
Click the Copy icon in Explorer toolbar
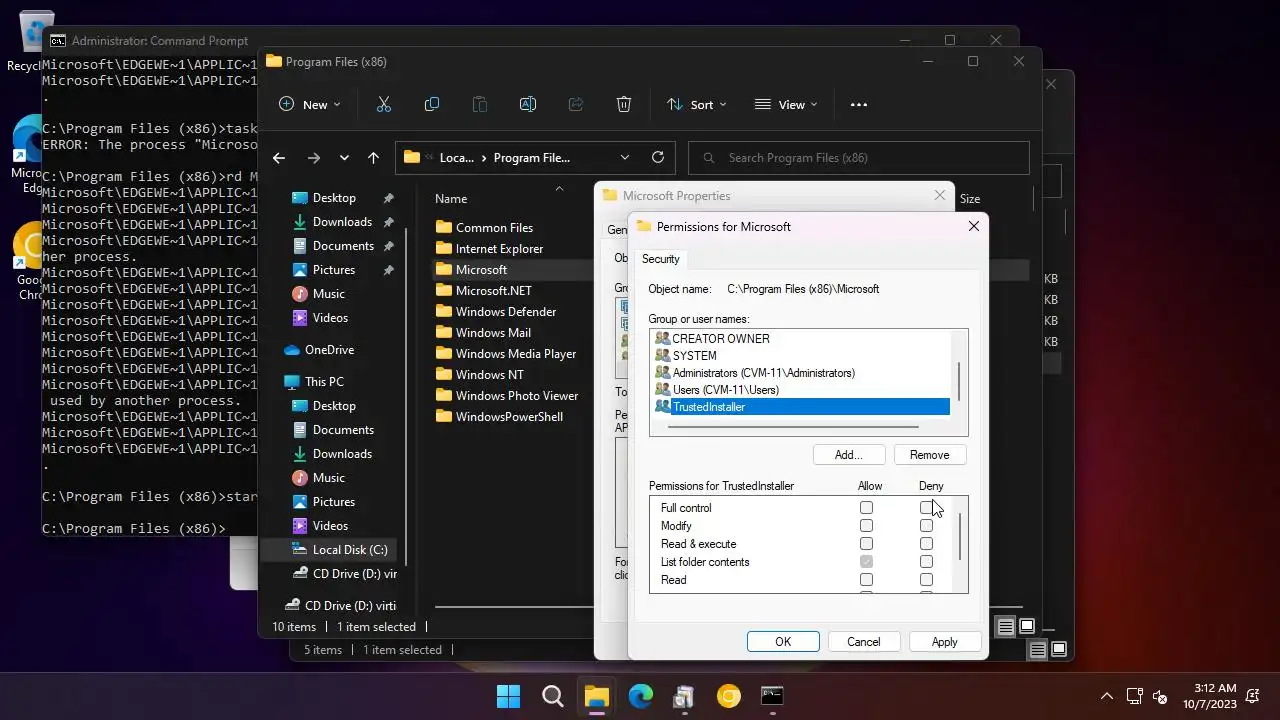pos(432,104)
